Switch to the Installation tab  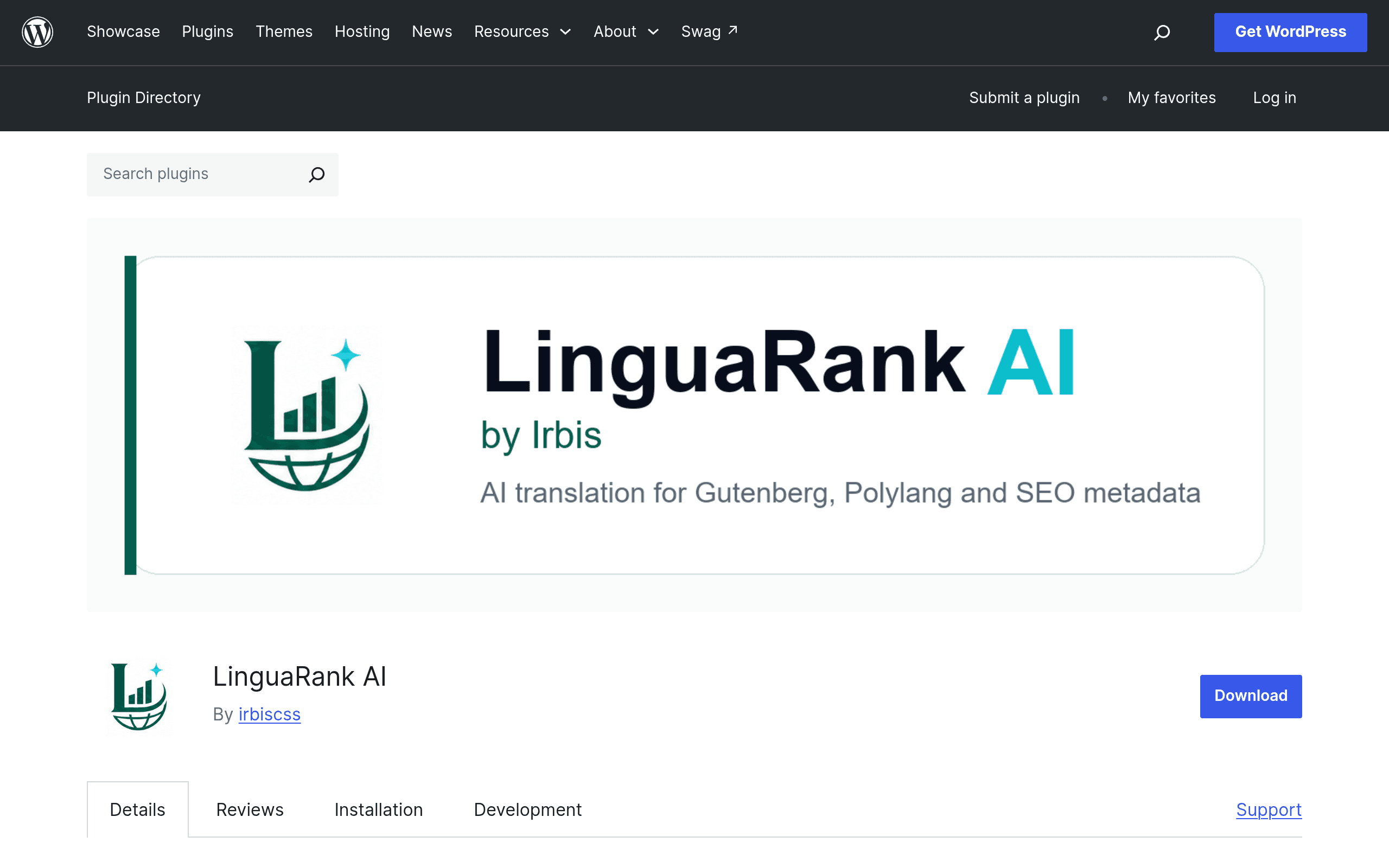(379, 809)
